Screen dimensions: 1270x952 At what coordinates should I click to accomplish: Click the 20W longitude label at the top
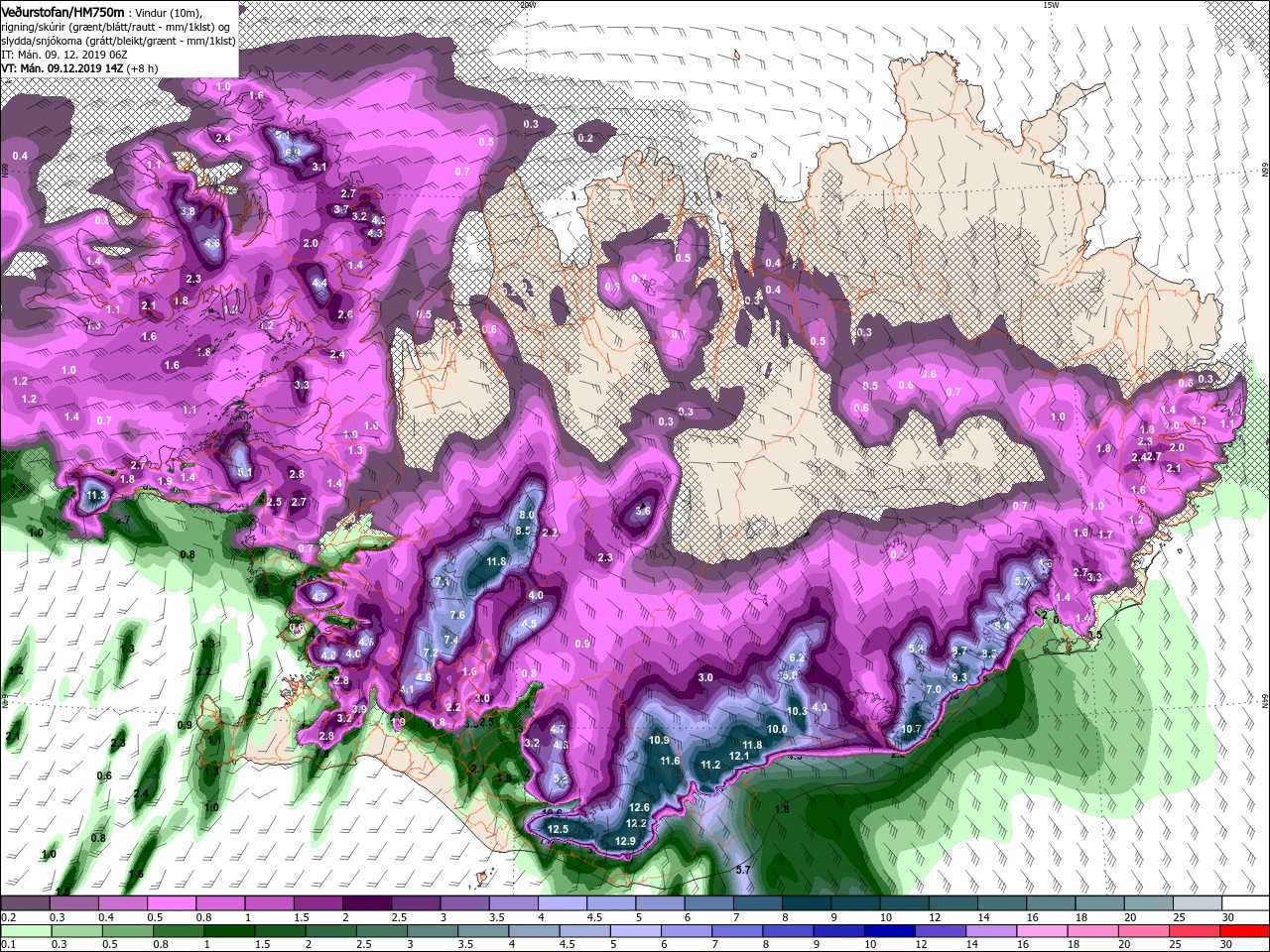(x=528, y=4)
